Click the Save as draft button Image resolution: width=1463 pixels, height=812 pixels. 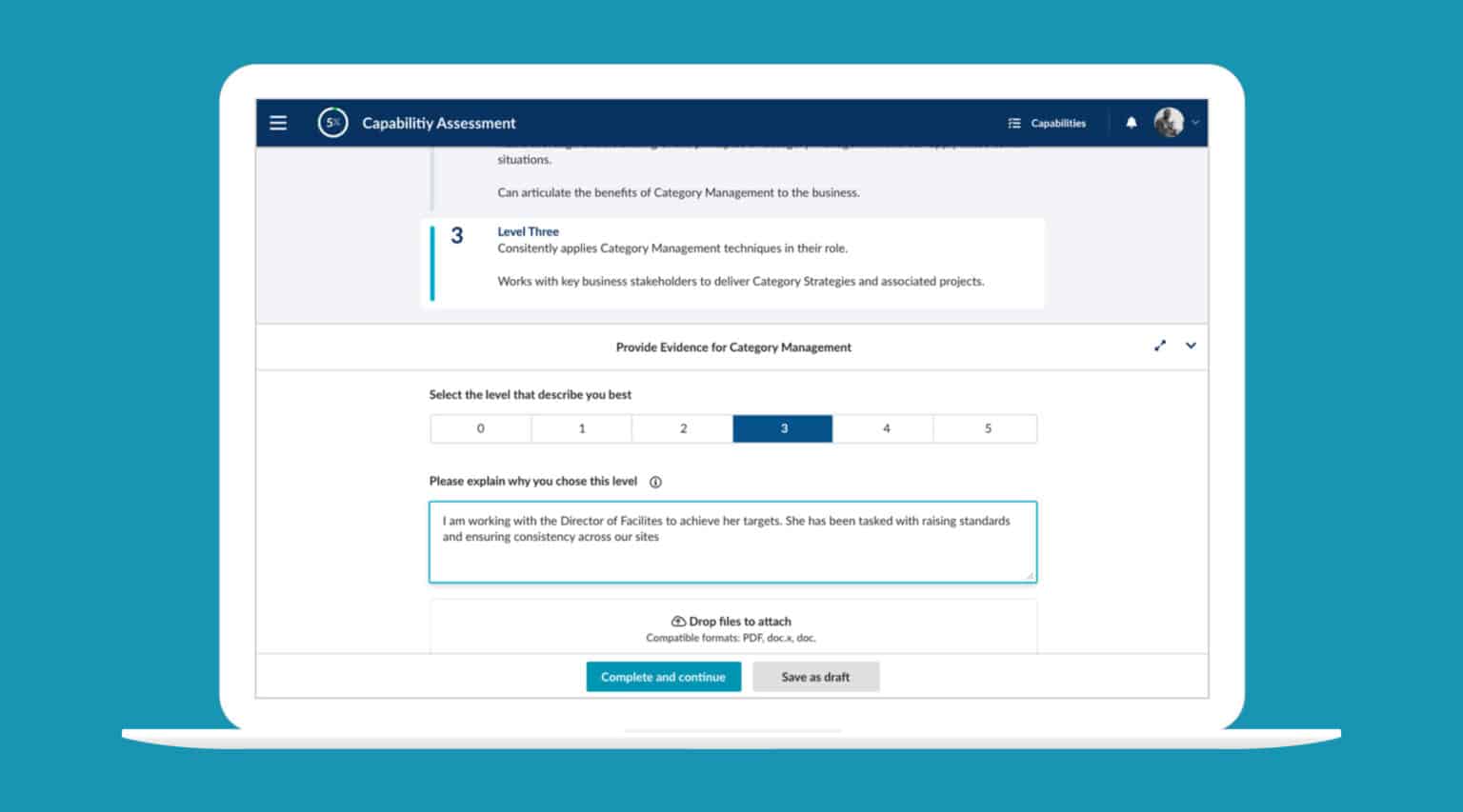(815, 676)
